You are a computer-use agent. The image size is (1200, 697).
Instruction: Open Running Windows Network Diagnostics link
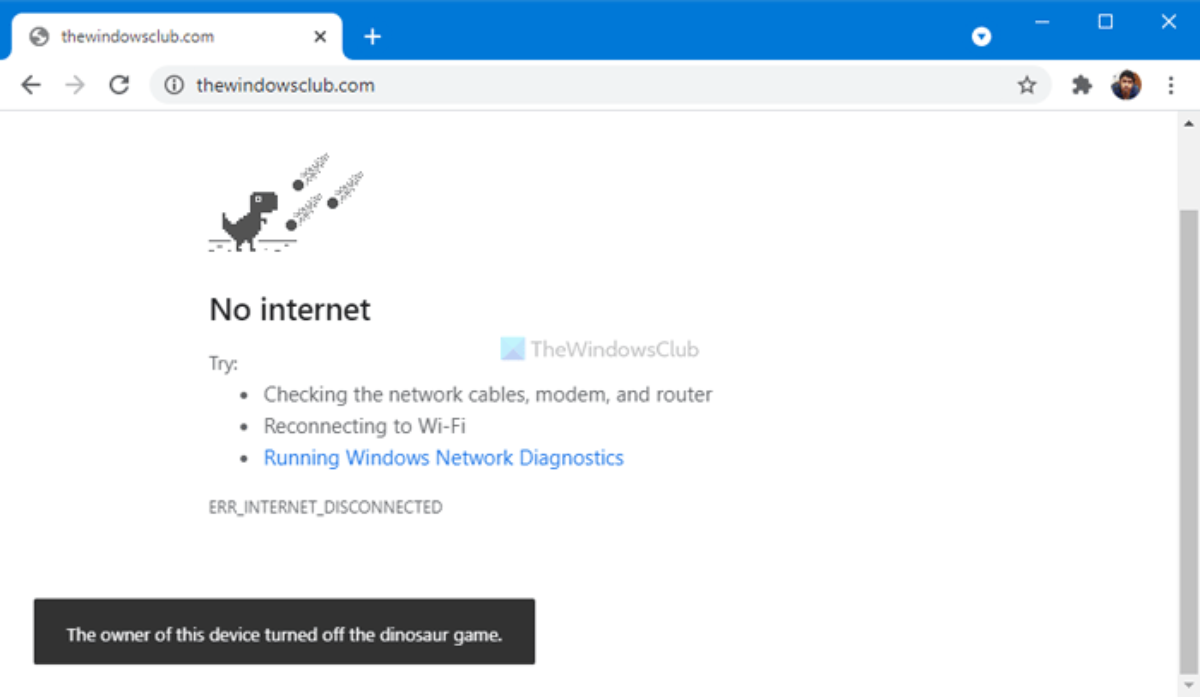coord(444,458)
